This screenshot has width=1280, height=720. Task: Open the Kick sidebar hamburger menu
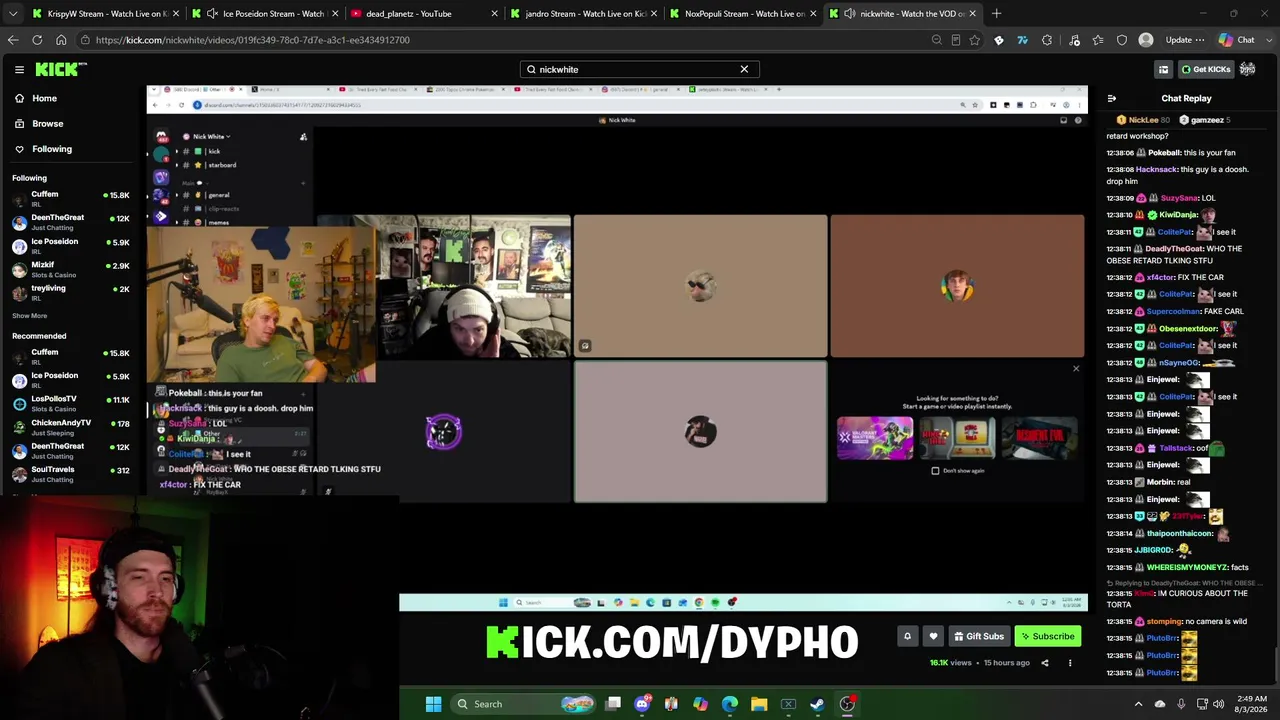tap(19, 69)
